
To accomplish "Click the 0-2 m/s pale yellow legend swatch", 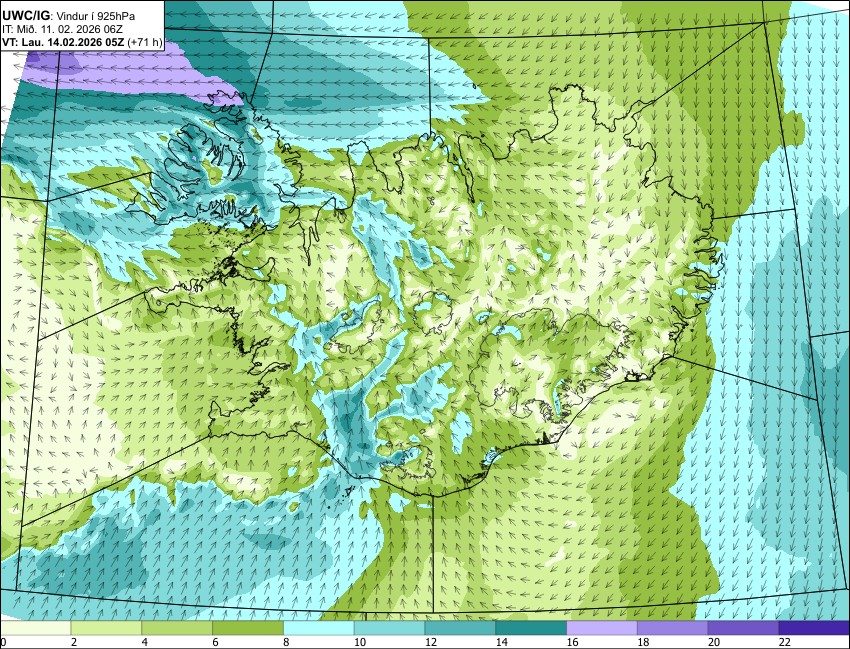I will tap(35, 628).
